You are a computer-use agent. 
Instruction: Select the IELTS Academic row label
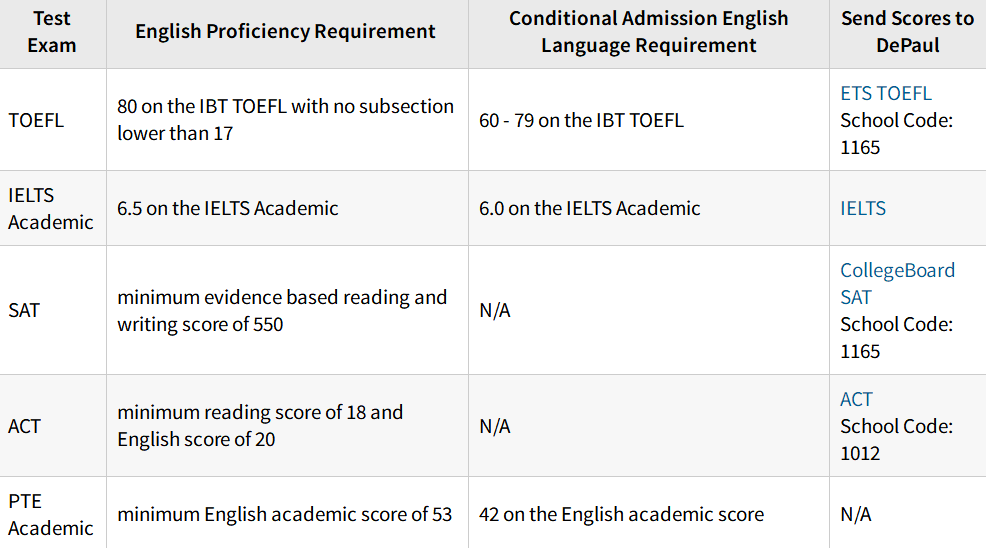pyautogui.click(x=50, y=208)
